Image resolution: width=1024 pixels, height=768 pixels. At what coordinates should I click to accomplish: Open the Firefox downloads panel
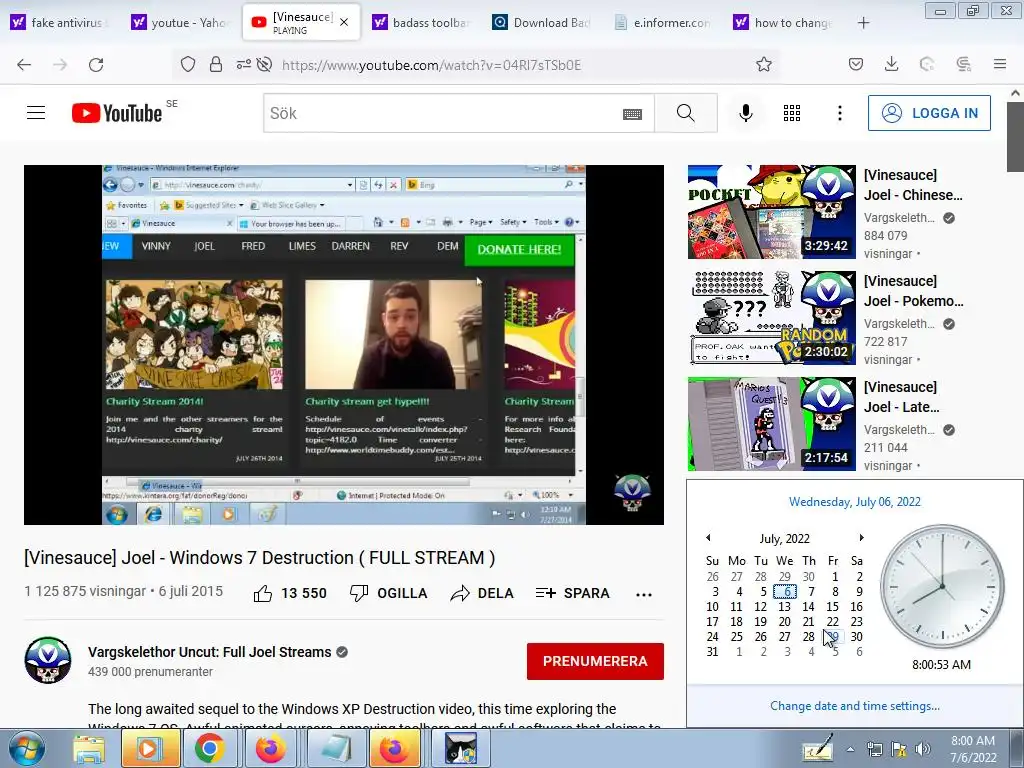coord(891,64)
